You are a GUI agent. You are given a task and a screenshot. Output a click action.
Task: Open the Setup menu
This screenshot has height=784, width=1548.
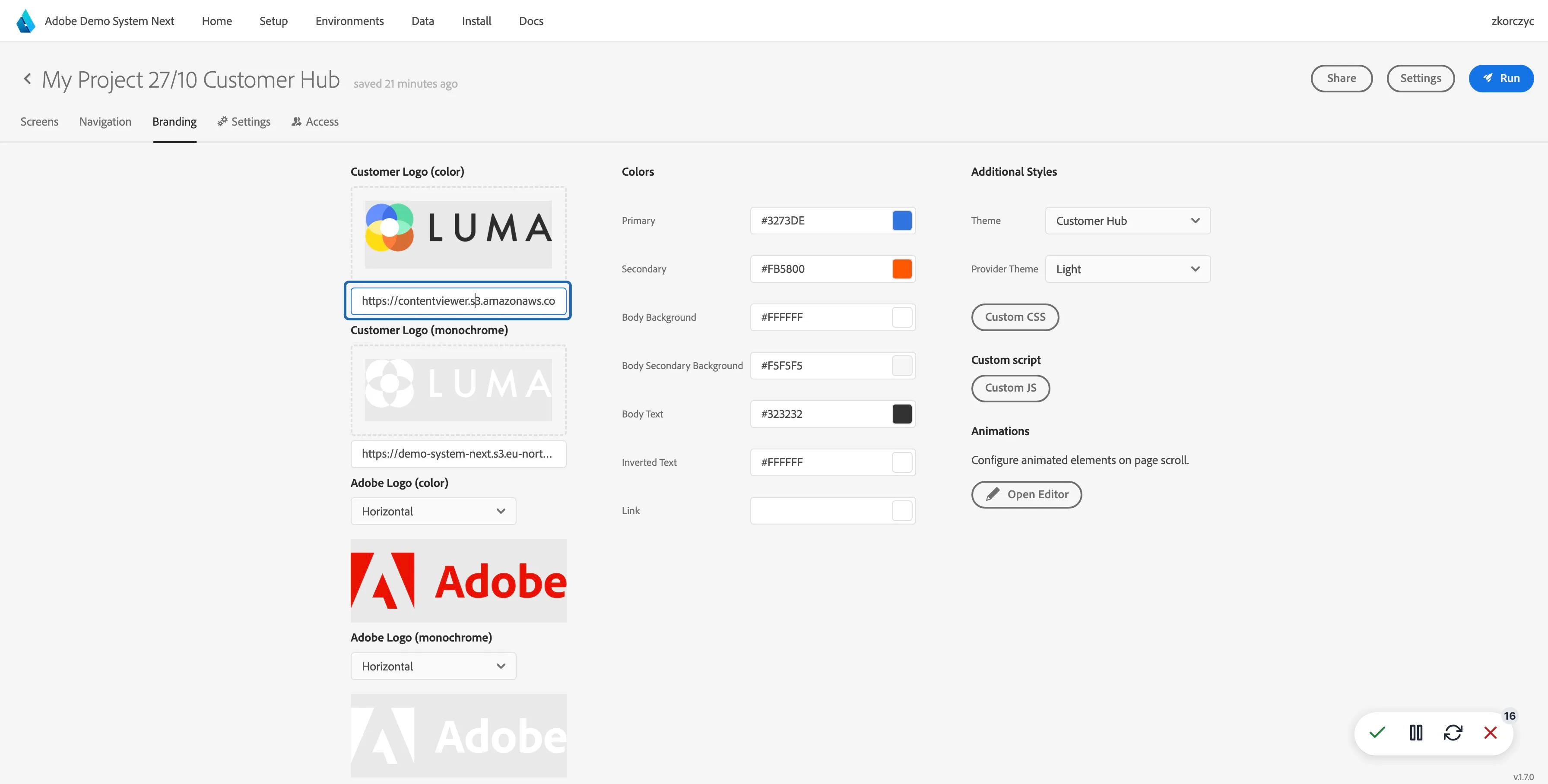point(273,21)
